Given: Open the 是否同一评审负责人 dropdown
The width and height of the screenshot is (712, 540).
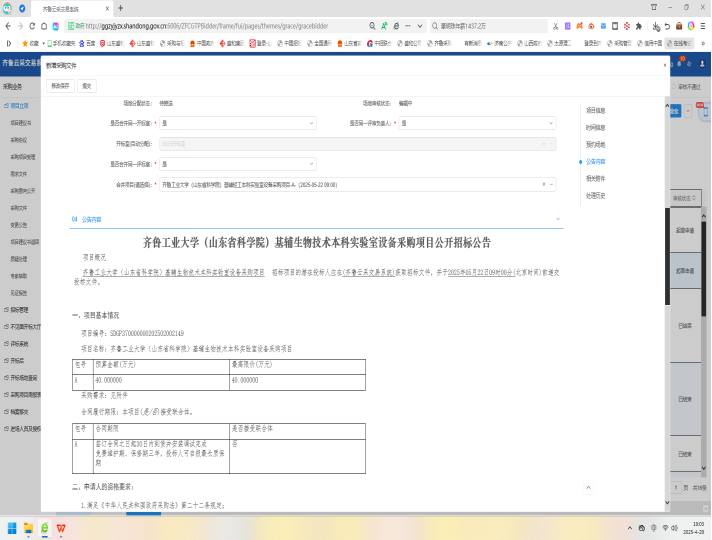Looking at the screenshot, I should click(477, 123).
